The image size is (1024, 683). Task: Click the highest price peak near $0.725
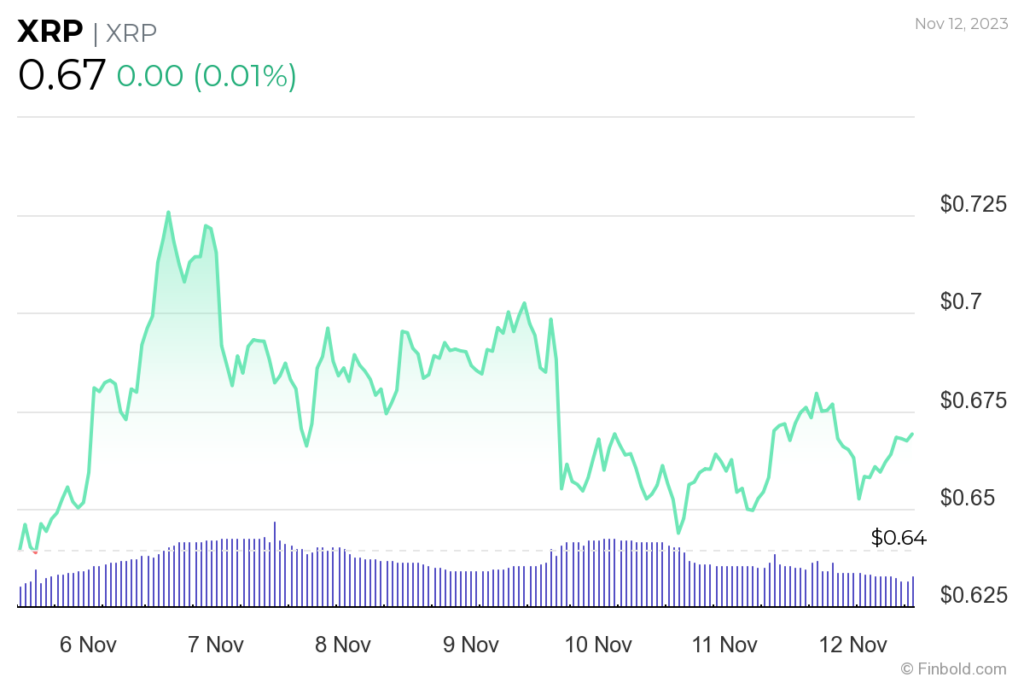tap(168, 212)
